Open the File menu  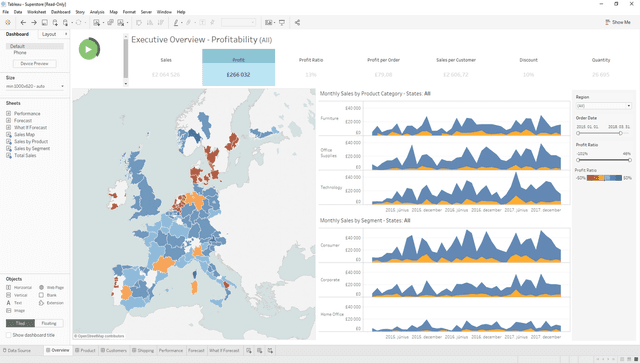pyautogui.click(x=6, y=12)
